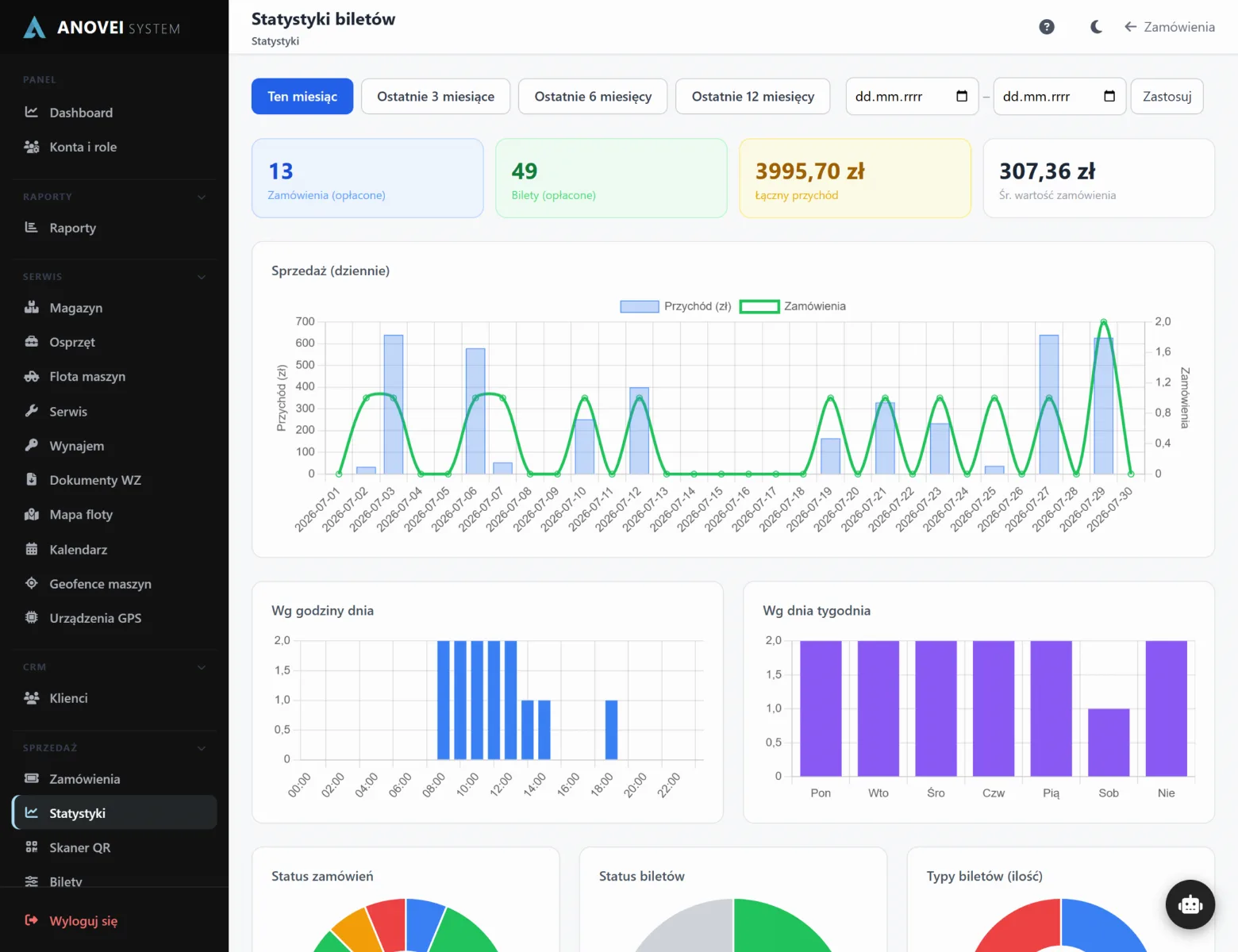Image resolution: width=1238 pixels, height=952 pixels.
Task: Go back to Zamówienia link in header
Action: point(1170,27)
